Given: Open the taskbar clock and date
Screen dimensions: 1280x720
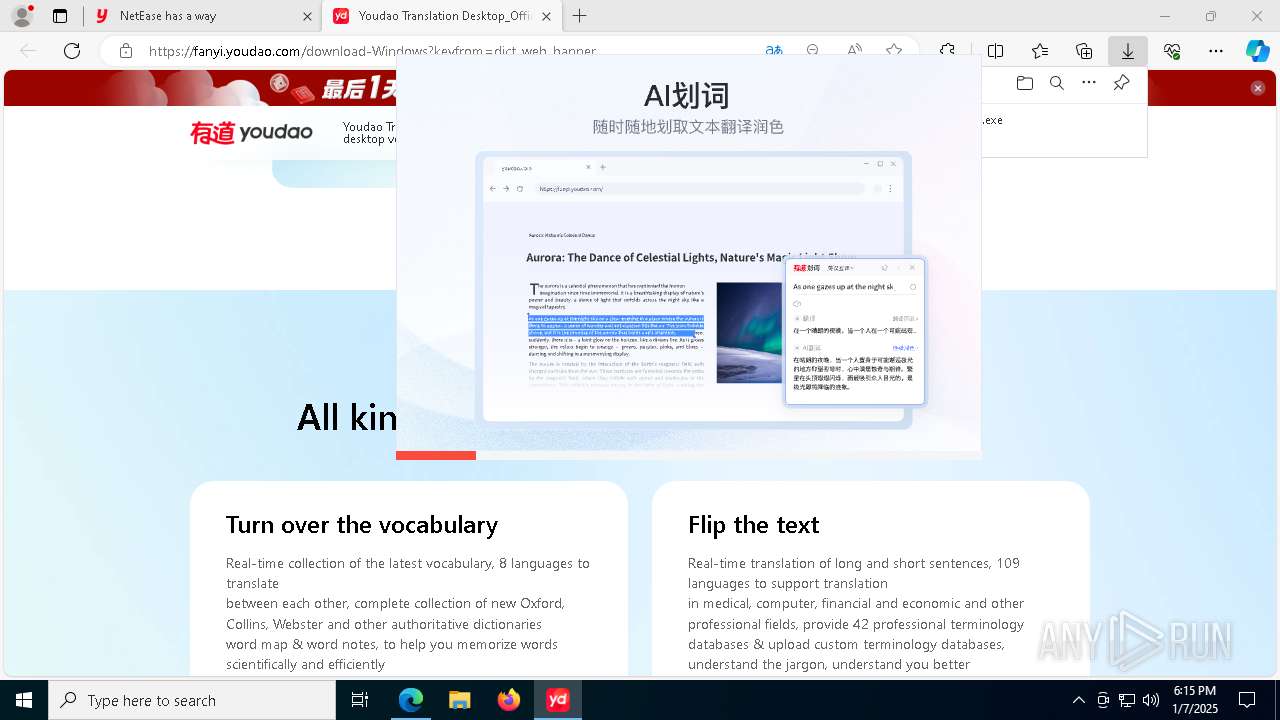Looking at the screenshot, I should [1195, 700].
